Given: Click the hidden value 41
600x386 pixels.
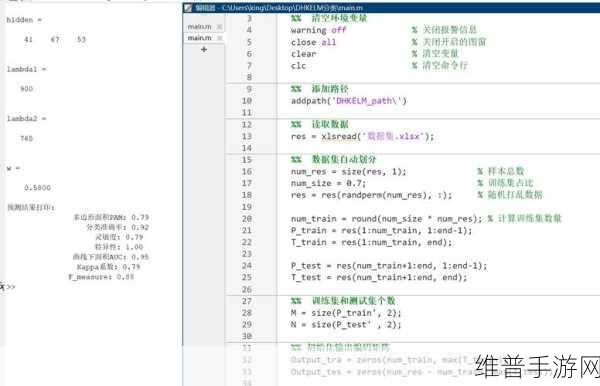Looking at the screenshot, I should pos(28,39).
